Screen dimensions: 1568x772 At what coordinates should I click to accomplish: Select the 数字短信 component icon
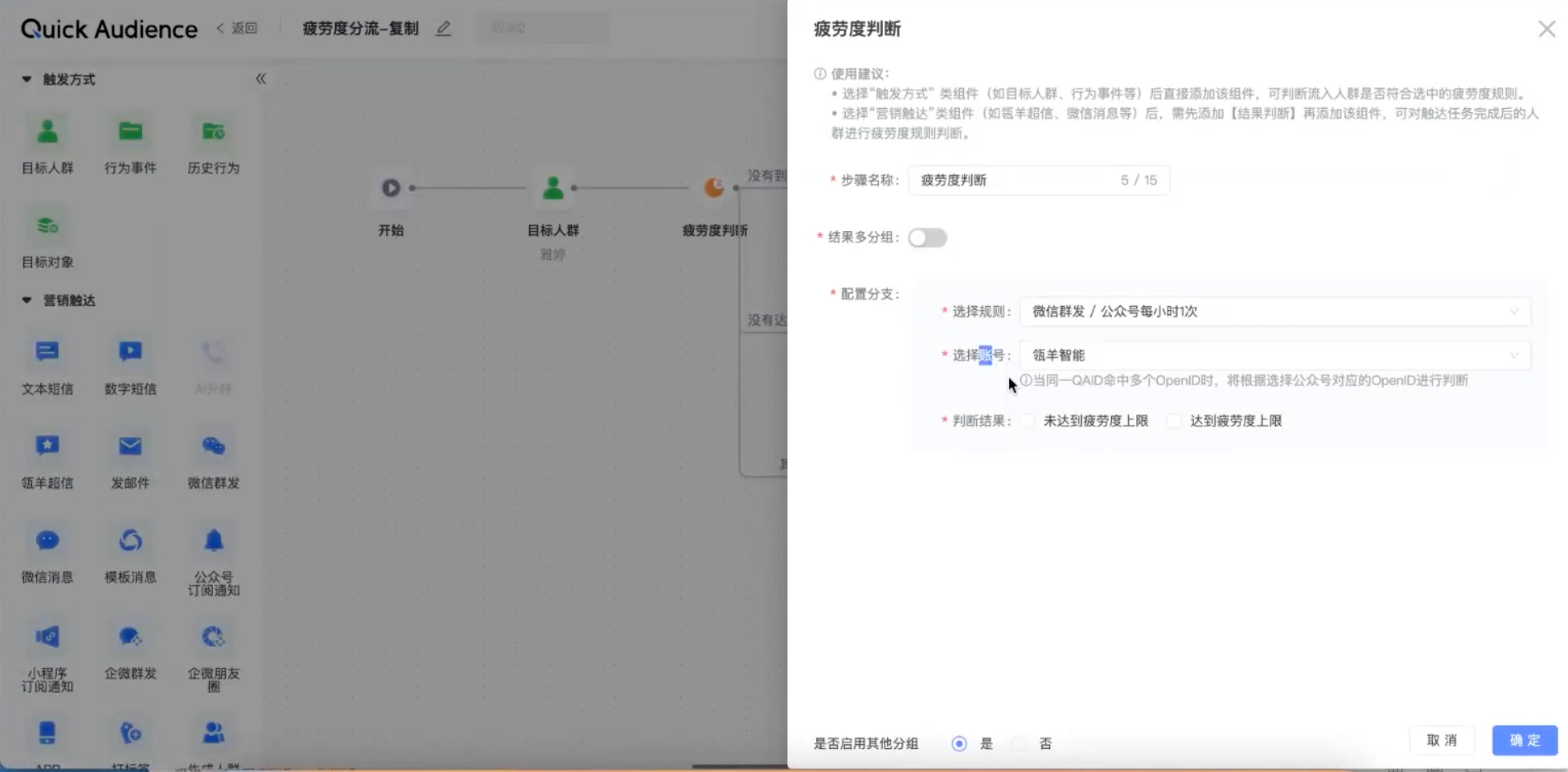point(130,352)
